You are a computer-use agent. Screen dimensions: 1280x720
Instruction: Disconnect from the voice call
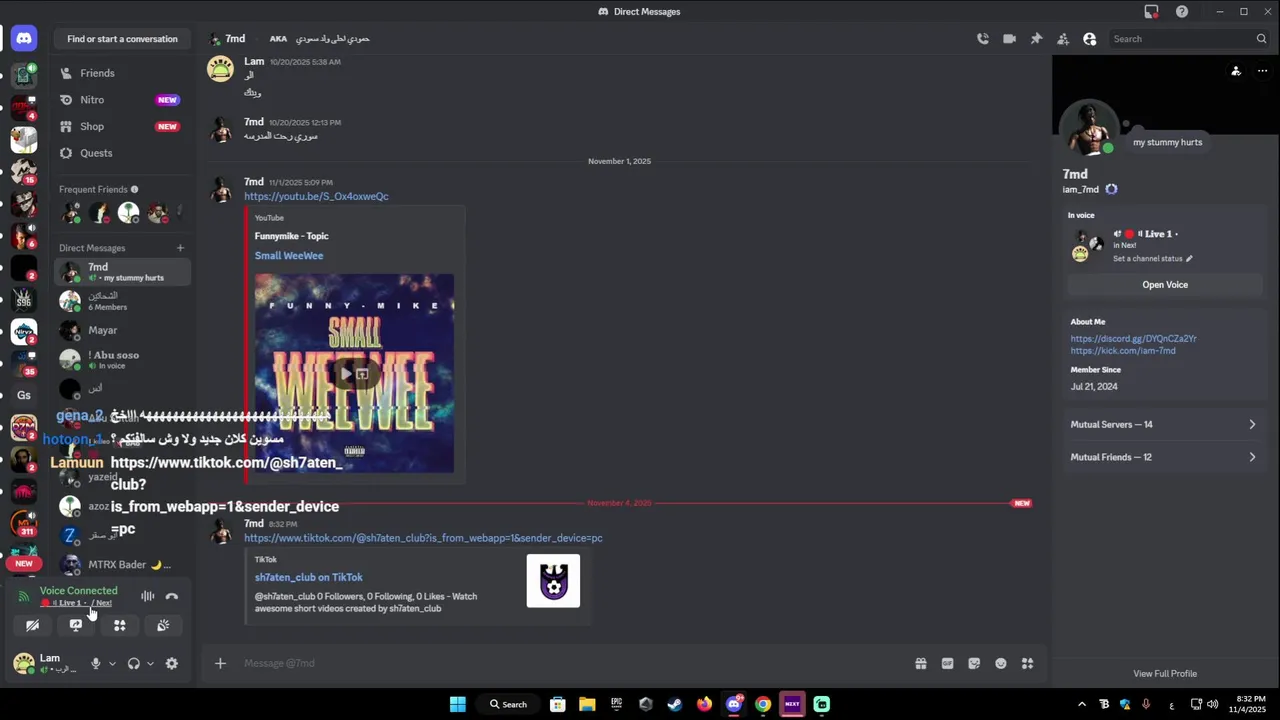click(172, 596)
